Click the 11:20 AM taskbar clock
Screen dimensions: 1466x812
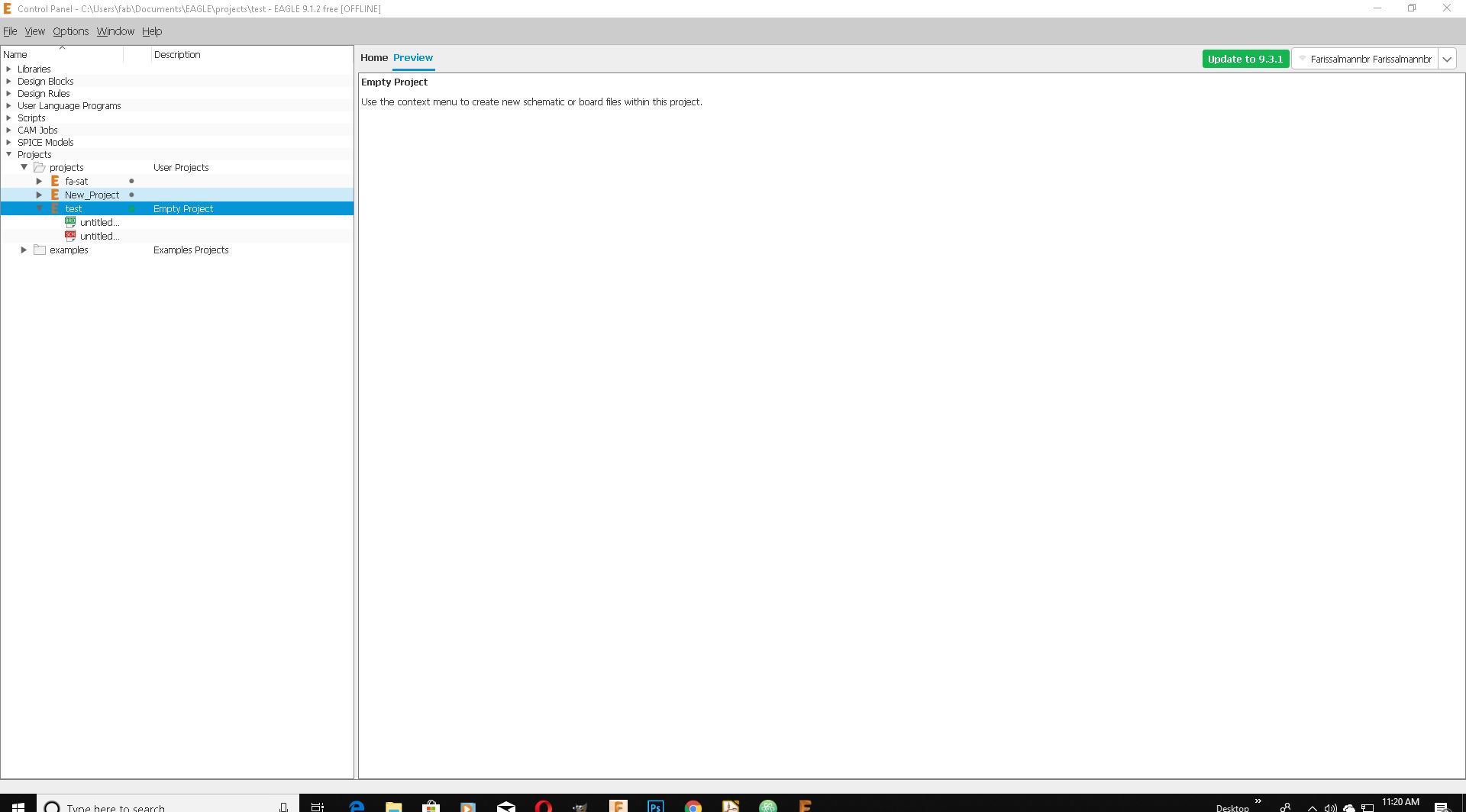[x=1400, y=802]
